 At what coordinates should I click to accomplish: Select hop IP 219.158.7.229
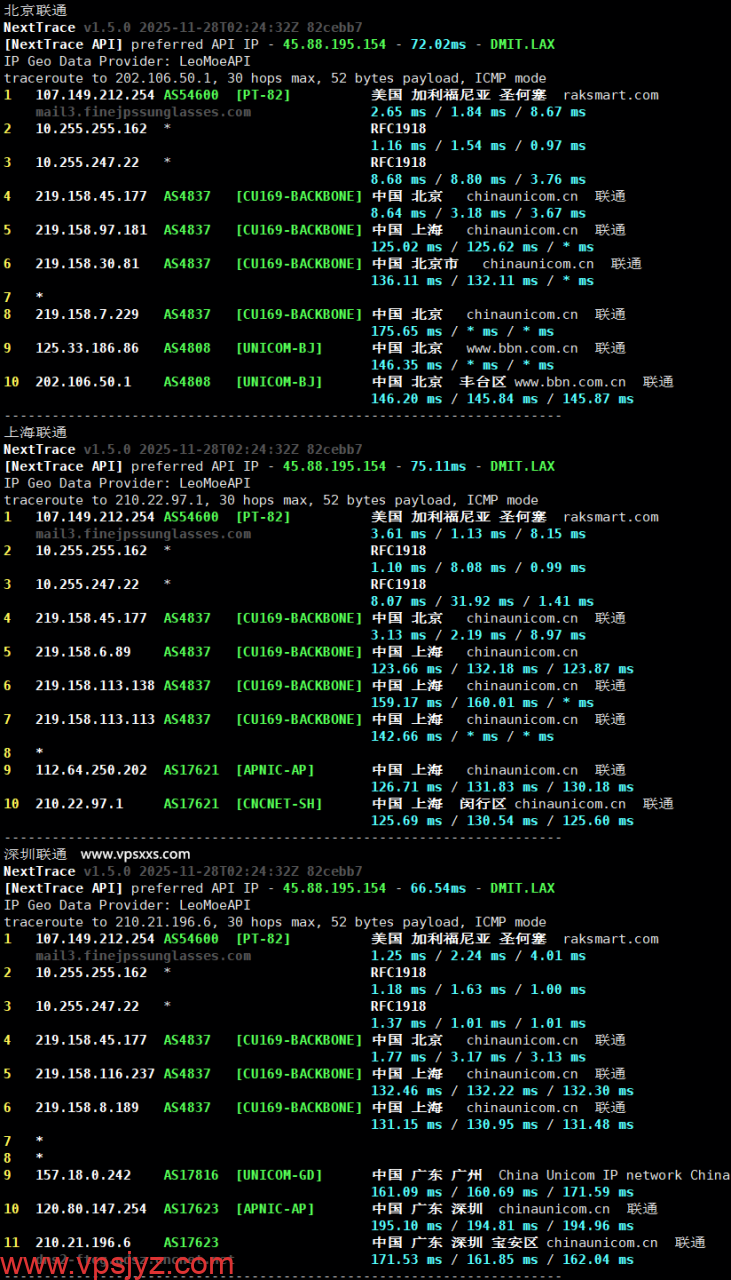tap(87, 314)
